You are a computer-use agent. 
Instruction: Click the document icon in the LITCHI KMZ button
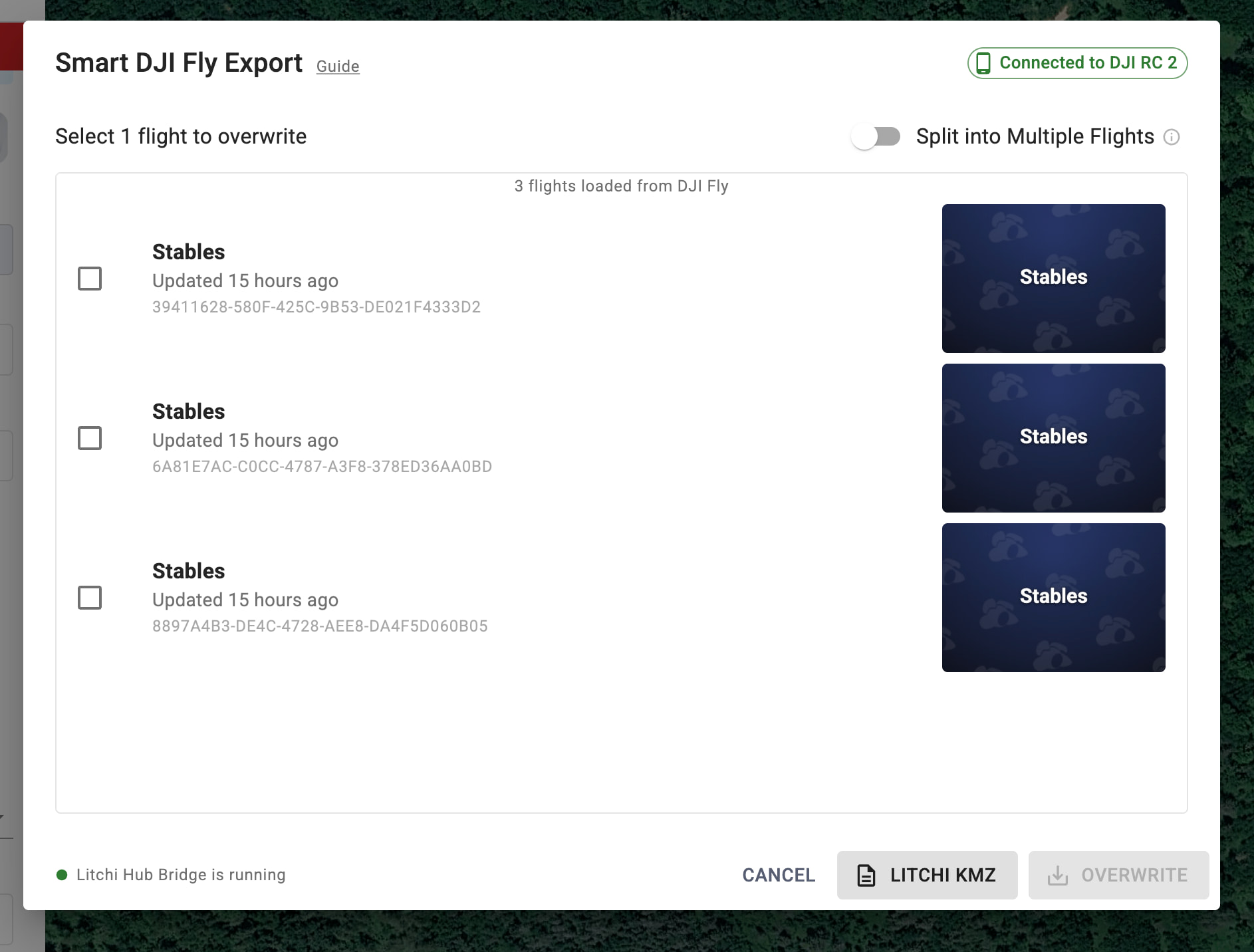point(866,876)
